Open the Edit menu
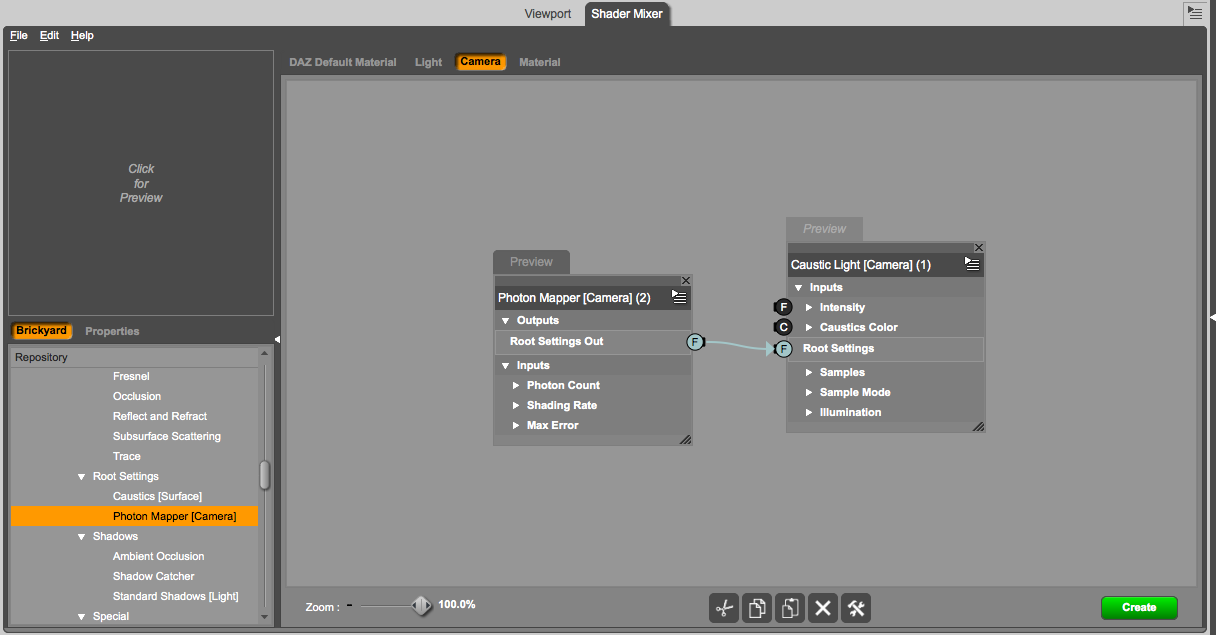The image size is (1216, 635). click(49, 36)
